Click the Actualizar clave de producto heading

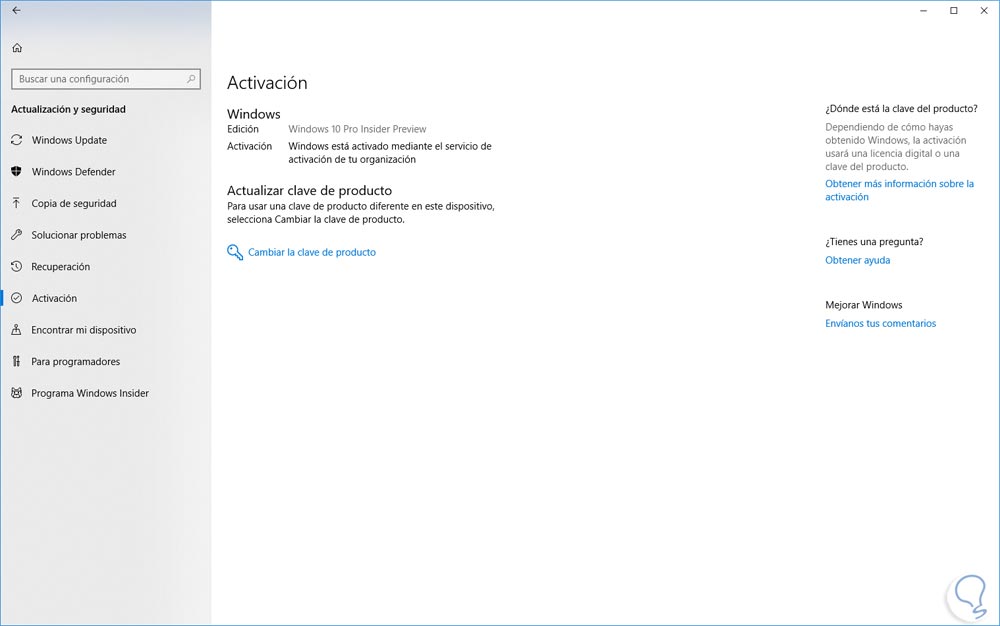pyautogui.click(x=309, y=190)
